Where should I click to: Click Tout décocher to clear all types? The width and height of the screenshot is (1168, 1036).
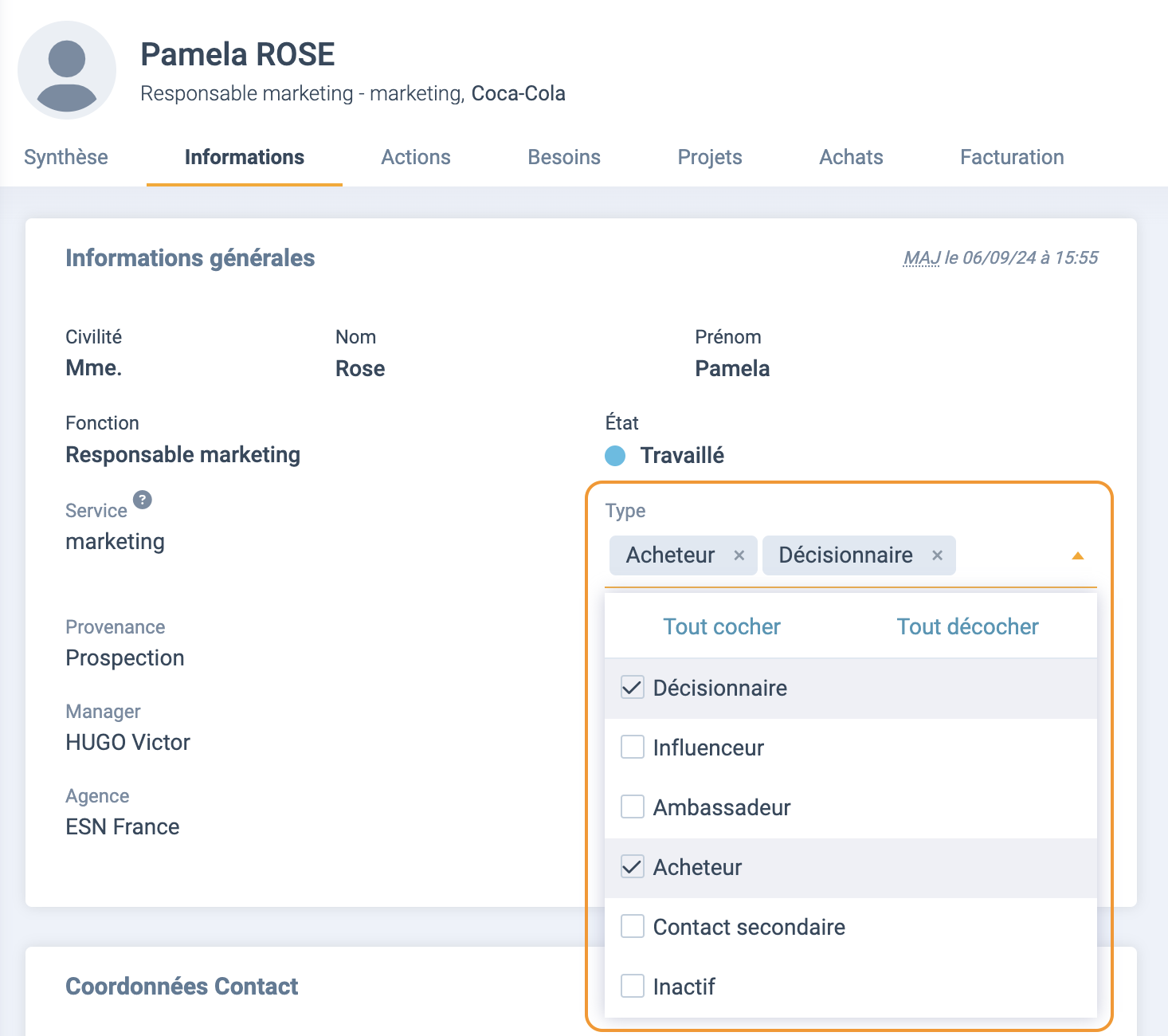pos(968,626)
